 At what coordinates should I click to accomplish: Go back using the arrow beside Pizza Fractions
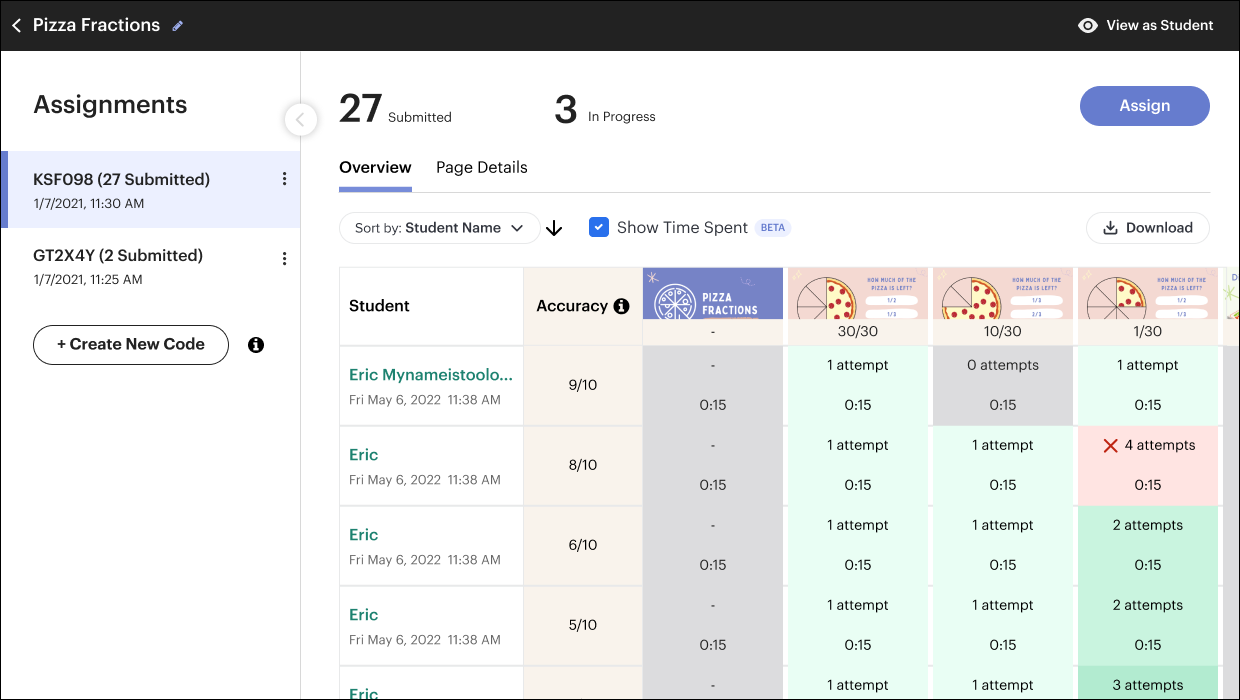coord(17,25)
